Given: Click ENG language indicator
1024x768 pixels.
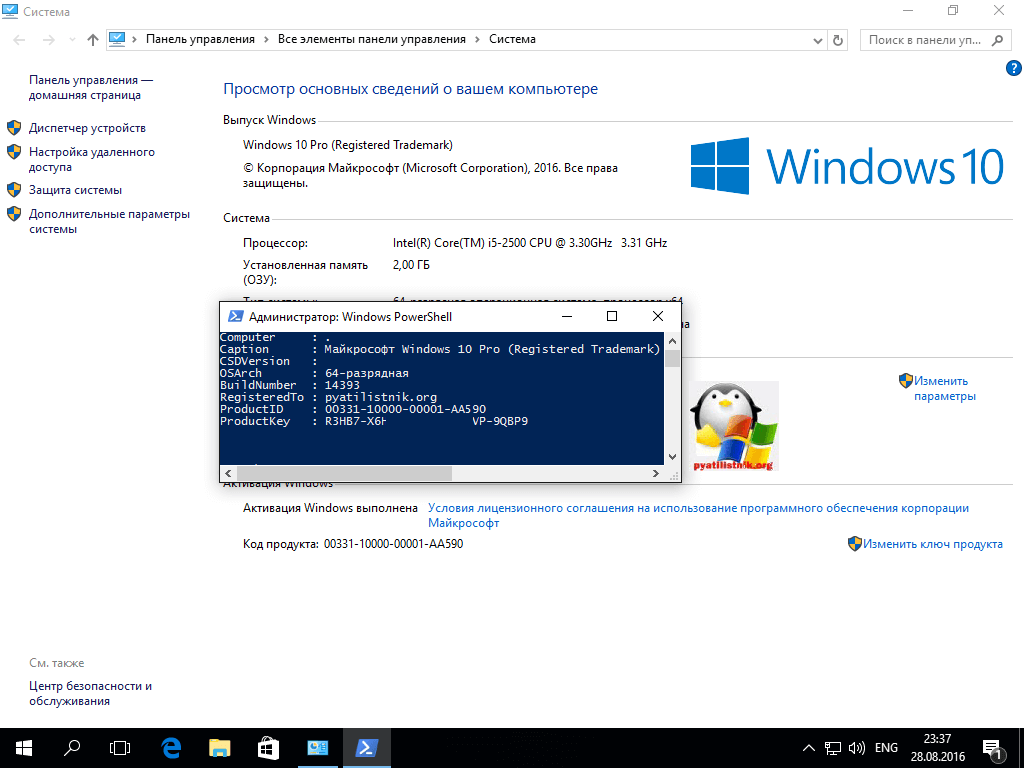Looking at the screenshot, I should pyautogui.click(x=886, y=748).
